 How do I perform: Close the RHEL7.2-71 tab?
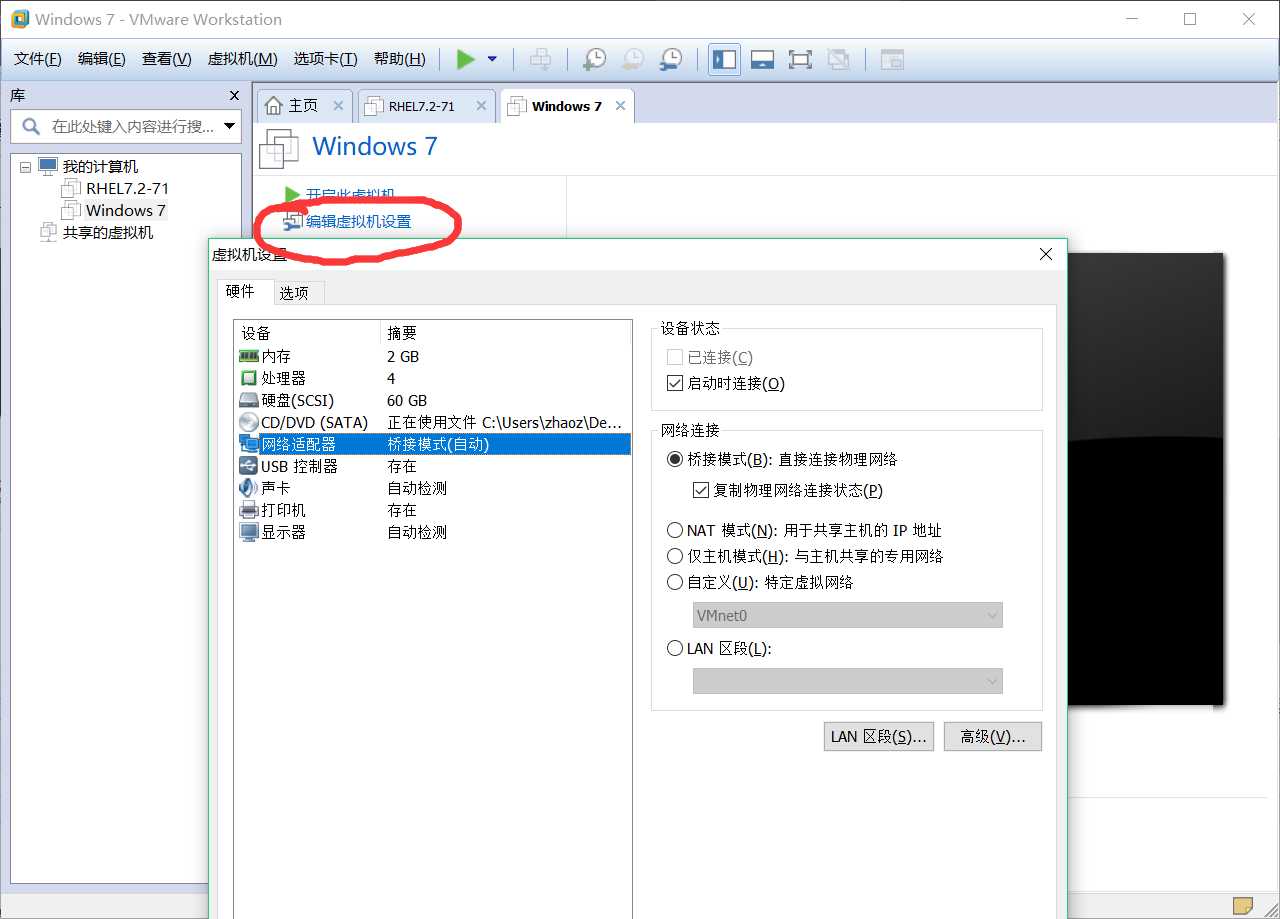481,105
